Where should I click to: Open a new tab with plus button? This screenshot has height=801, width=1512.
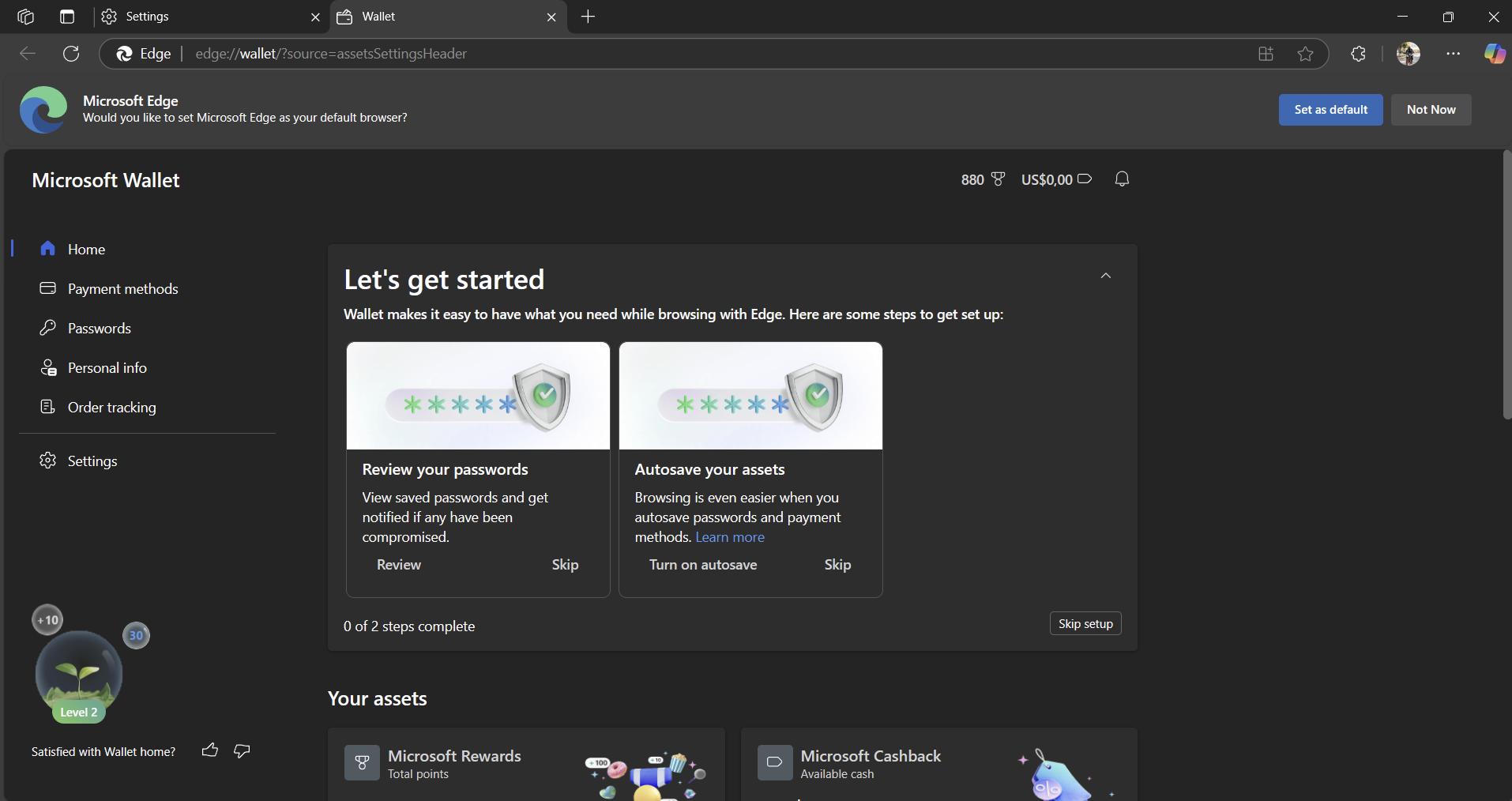[x=589, y=17]
